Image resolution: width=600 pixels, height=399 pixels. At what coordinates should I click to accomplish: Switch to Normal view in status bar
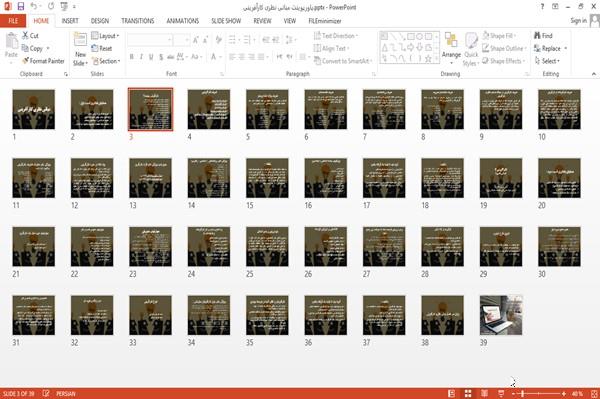452,393
